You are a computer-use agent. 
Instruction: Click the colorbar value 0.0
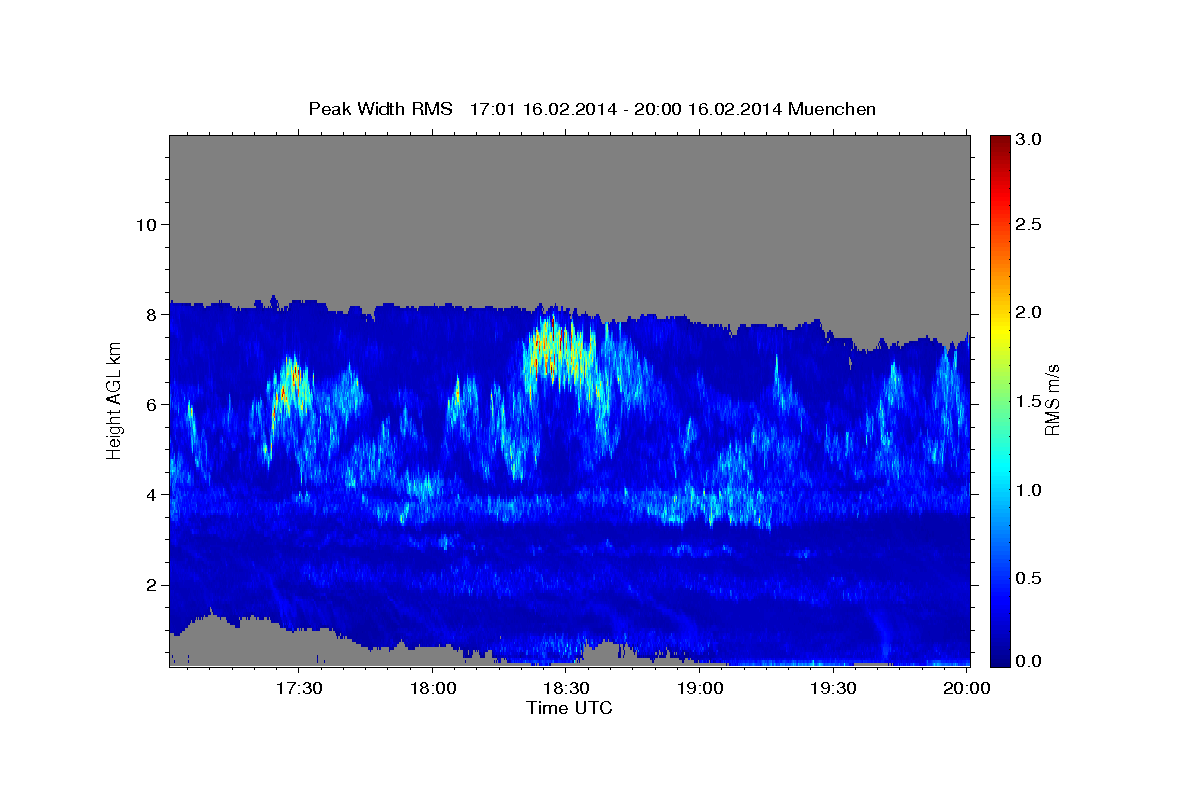coord(1029,661)
